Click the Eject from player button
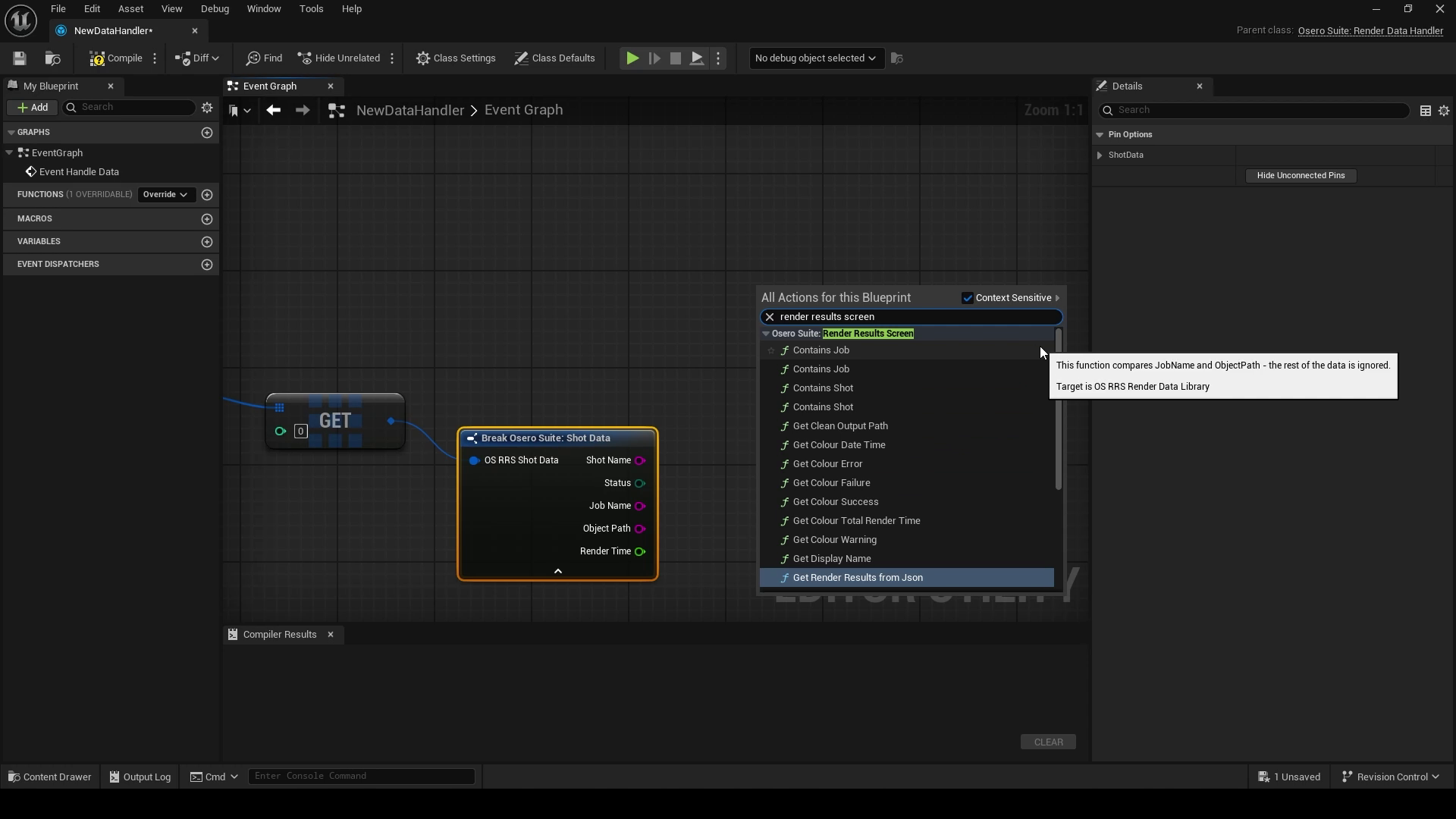The image size is (1456, 819). click(x=696, y=58)
